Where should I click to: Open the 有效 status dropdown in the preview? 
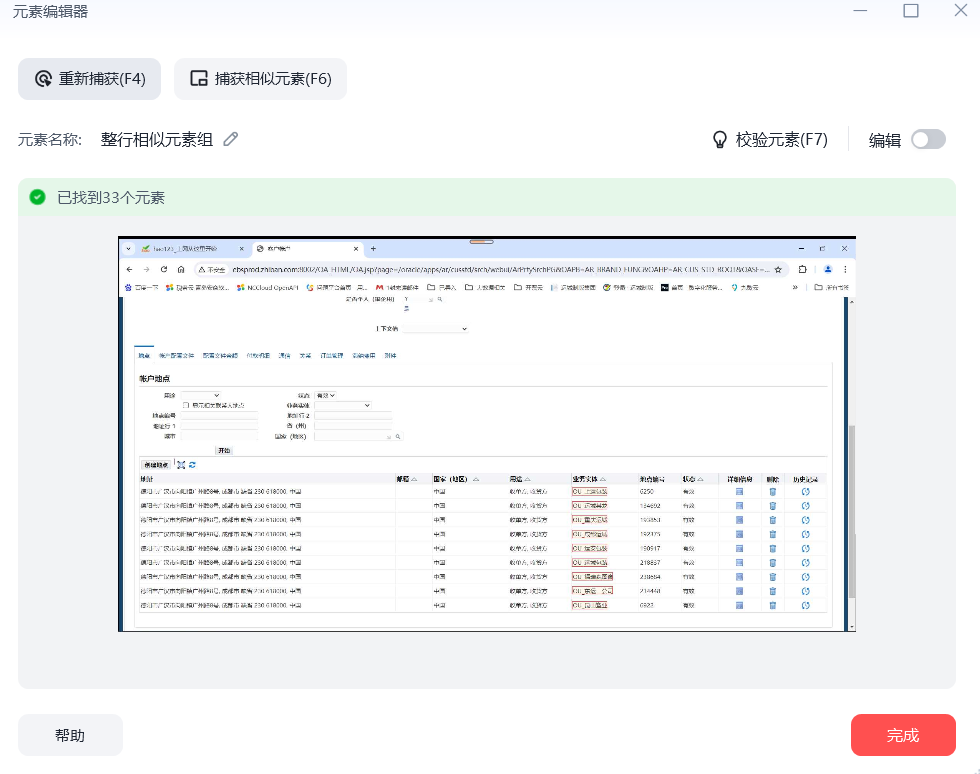(326, 396)
